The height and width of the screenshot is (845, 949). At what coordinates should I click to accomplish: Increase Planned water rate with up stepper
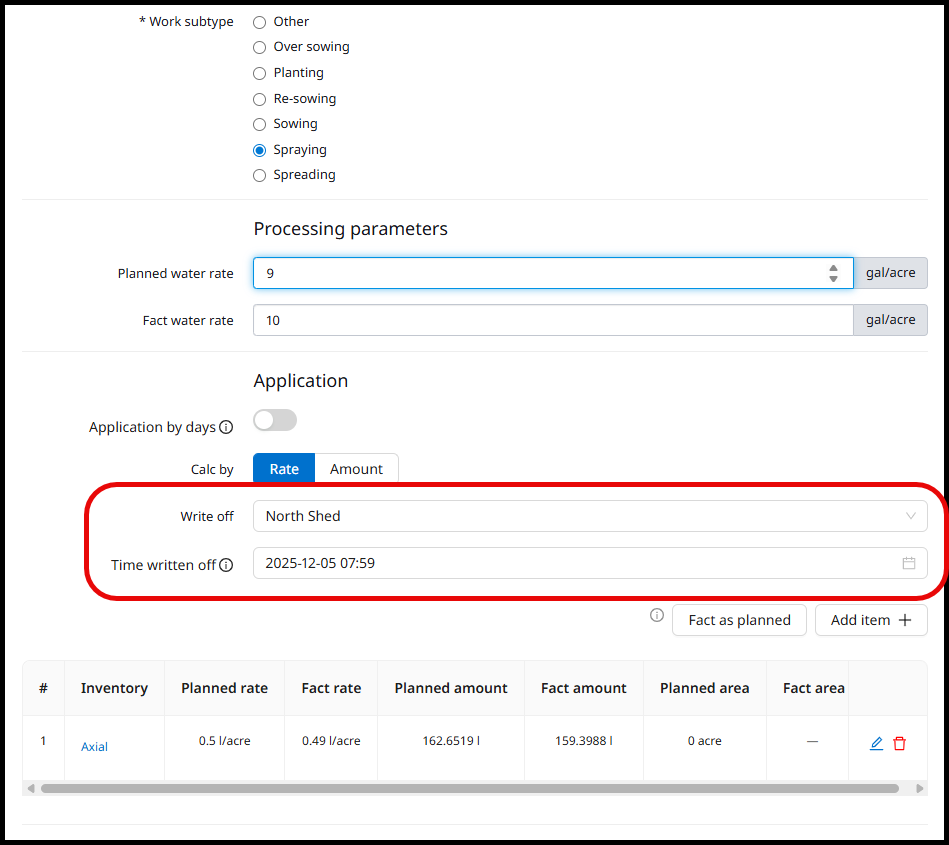coord(833,267)
